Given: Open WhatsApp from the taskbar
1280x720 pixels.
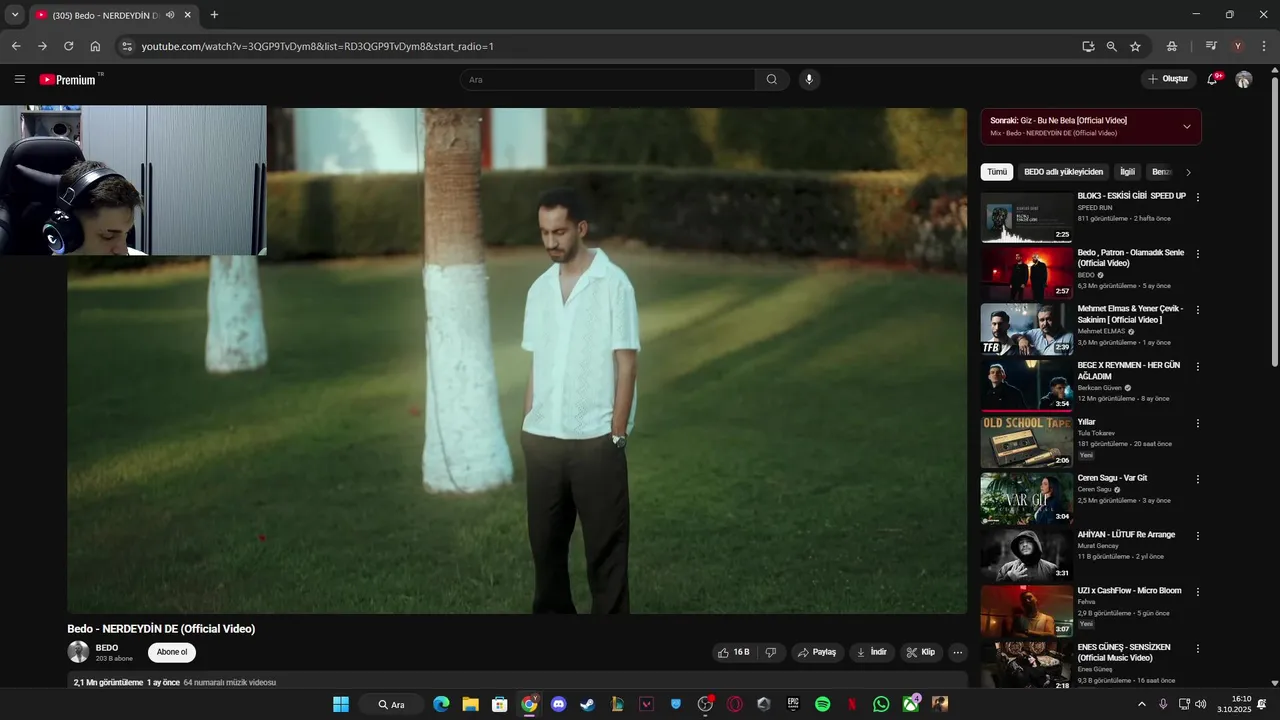Looking at the screenshot, I should click(x=881, y=704).
